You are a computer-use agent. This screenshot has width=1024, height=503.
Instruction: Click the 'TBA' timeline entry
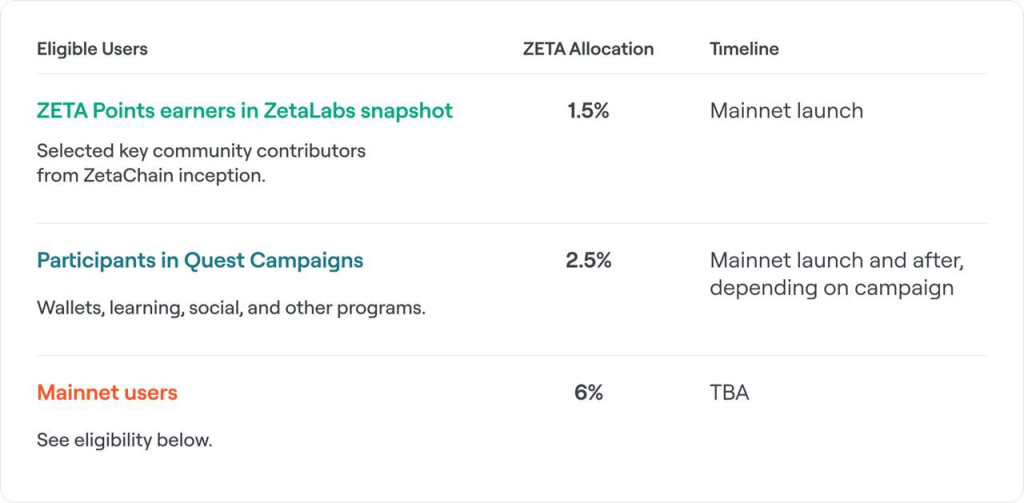click(x=729, y=393)
